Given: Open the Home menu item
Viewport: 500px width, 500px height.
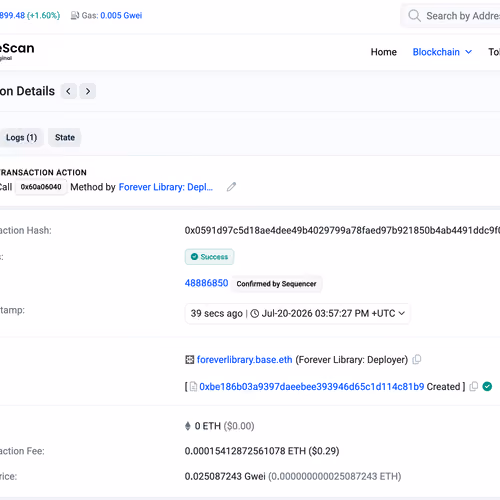Looking at the screenshot, I should coord(384,52).
